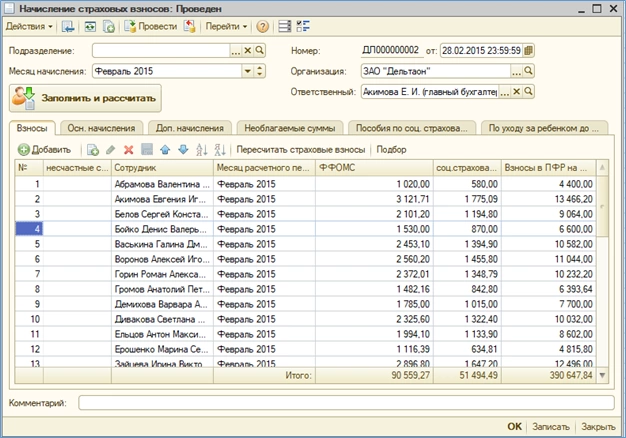The image size is (626, 438).
Task: Open calendar picker next to date field
Action: (529, 50)
